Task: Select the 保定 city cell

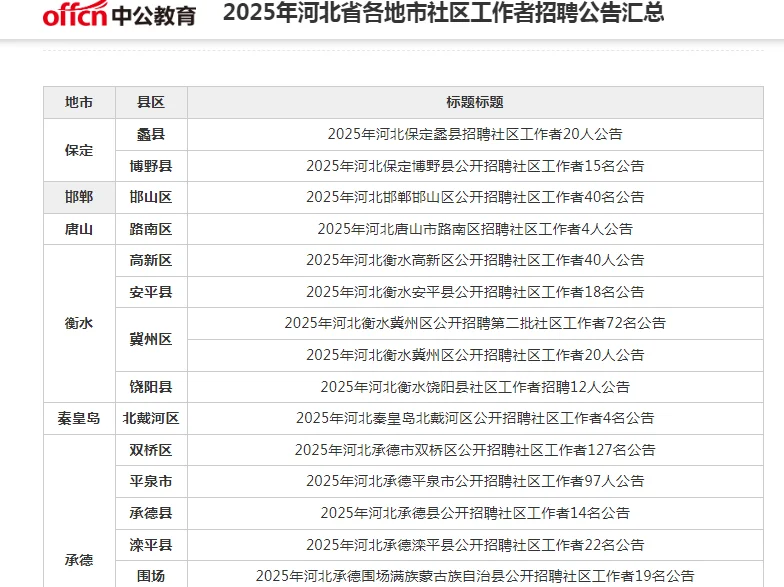Action: click(x=79, y=150)
